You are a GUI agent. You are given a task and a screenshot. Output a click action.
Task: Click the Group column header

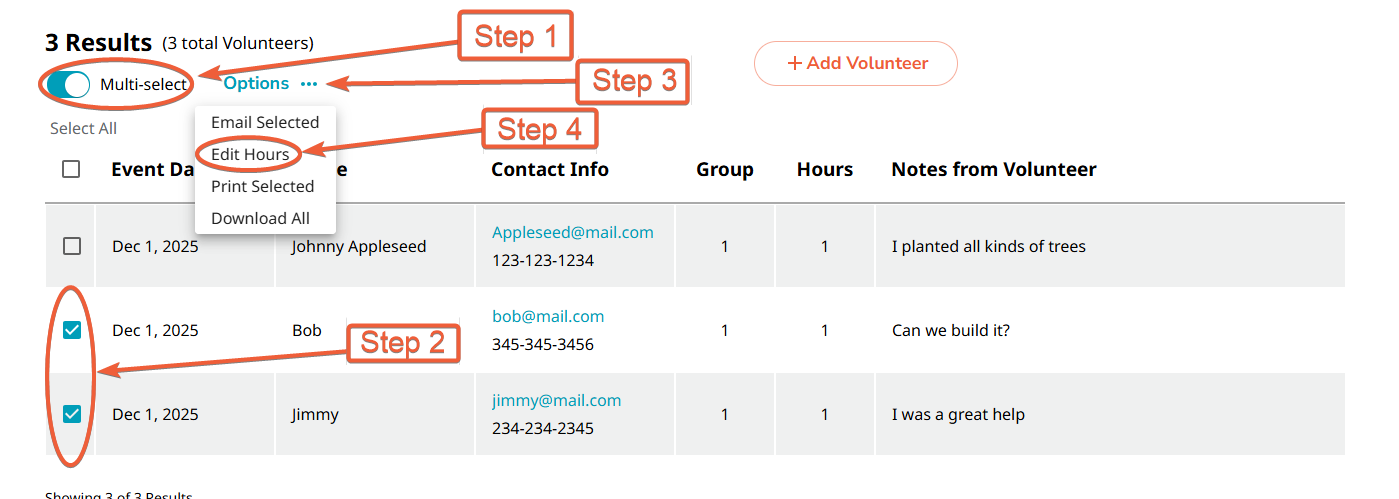point(724,169)
